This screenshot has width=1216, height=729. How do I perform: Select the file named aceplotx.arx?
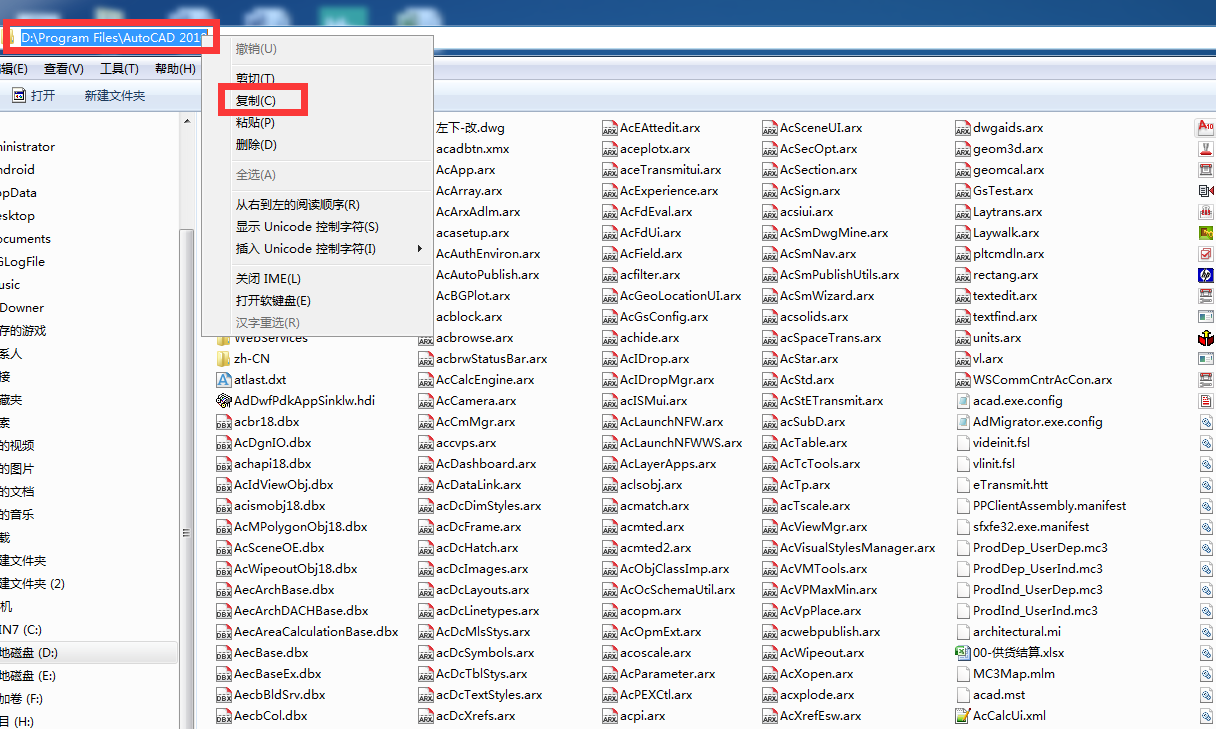(x=654, y=149)
